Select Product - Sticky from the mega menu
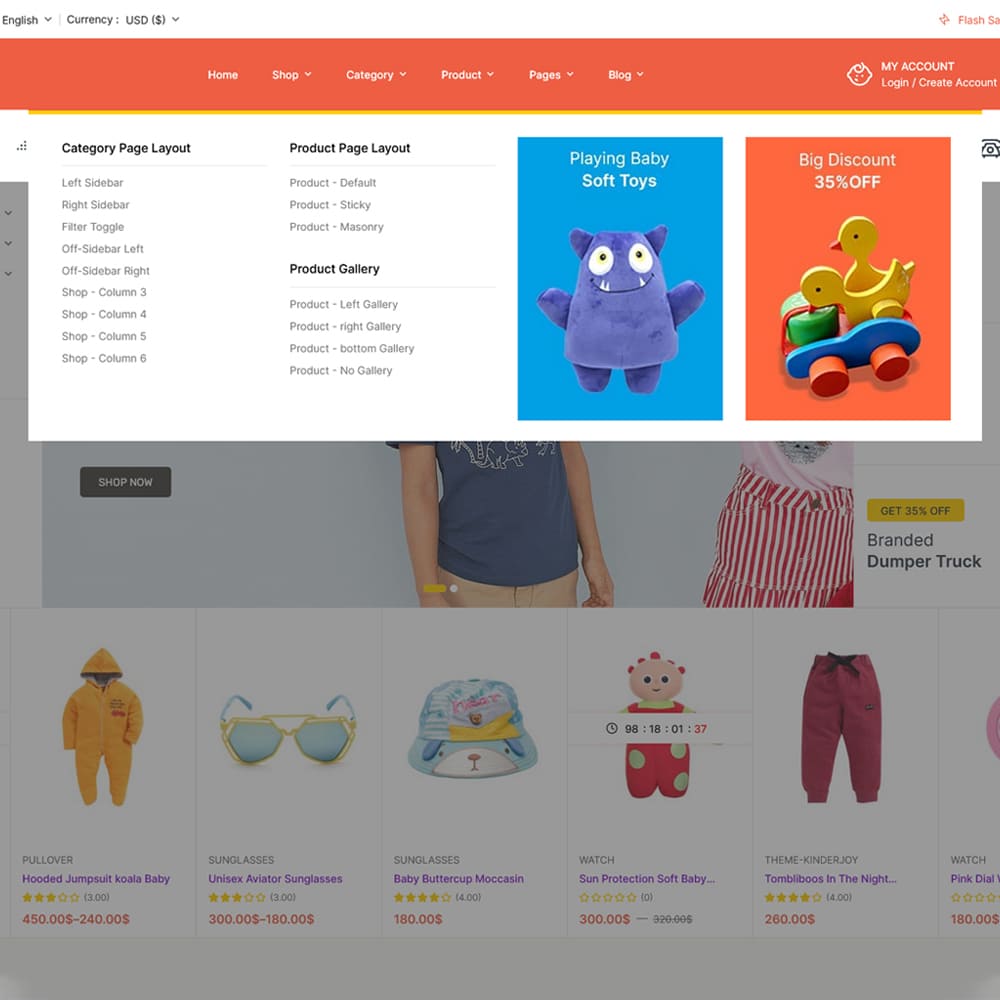1000x1000 pixels. 330,205
